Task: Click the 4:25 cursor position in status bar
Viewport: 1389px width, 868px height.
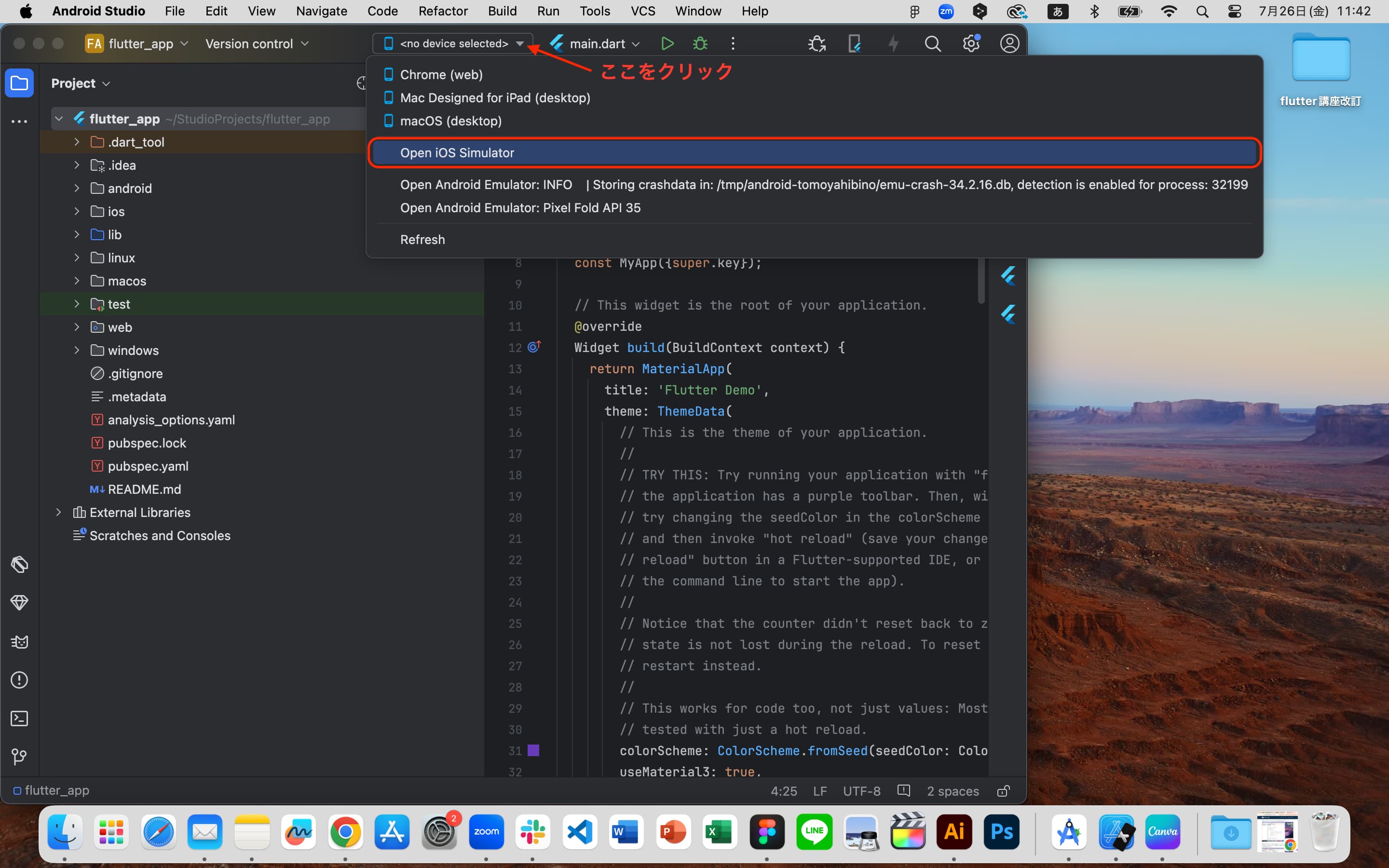Action: pyautogui.click(x=783, y=791)
